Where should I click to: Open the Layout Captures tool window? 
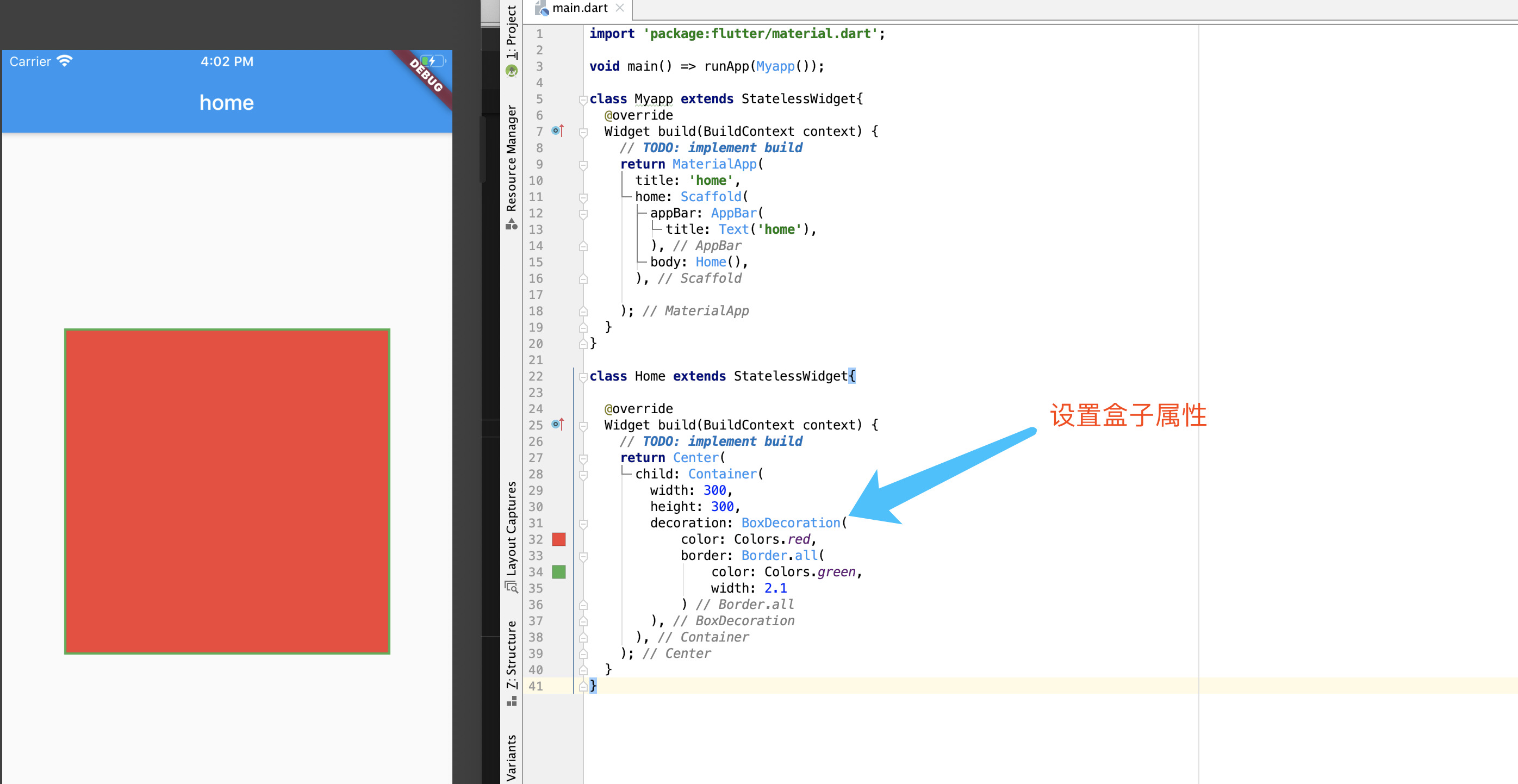511,529
